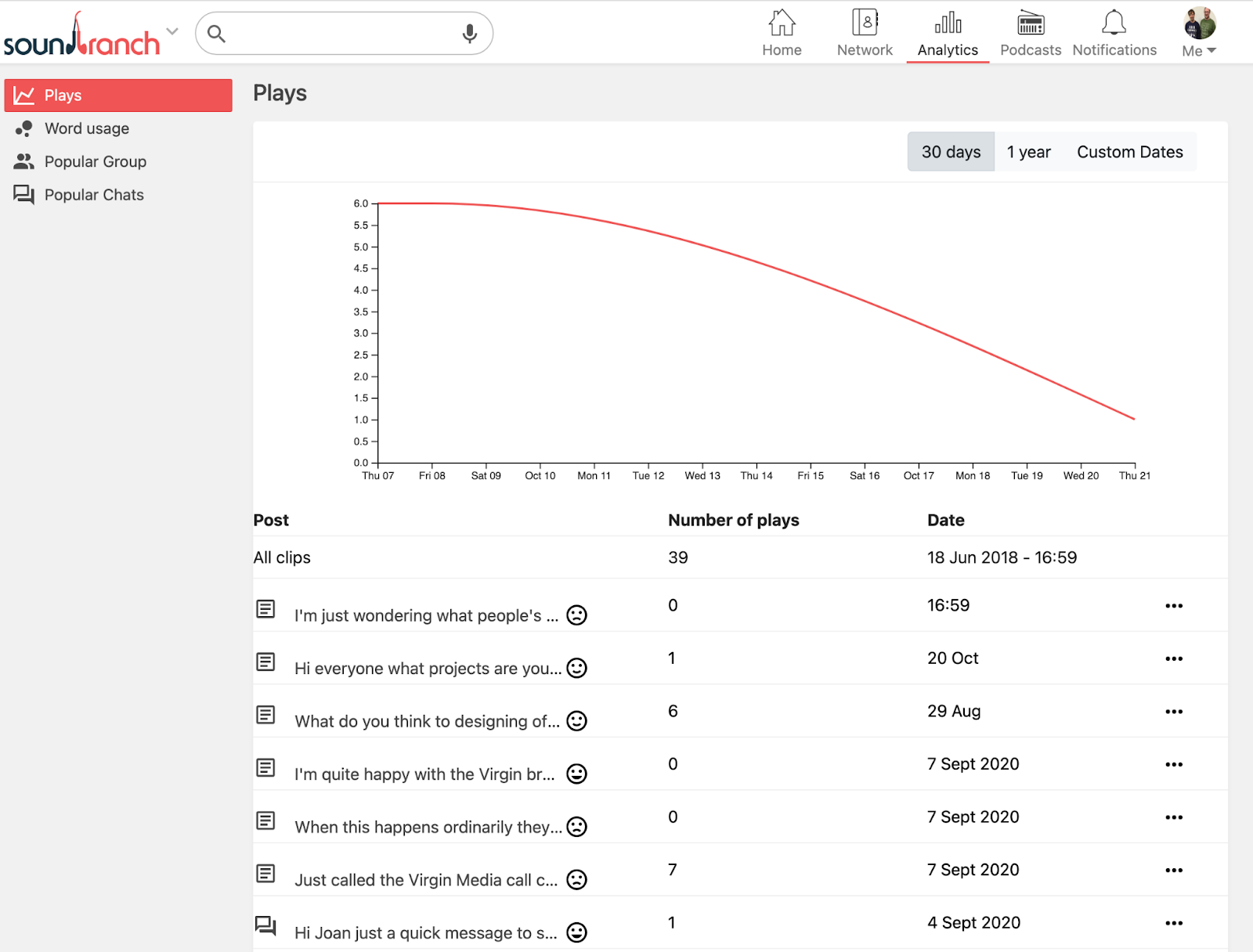Open more options for "When this happens" post

[1174, 817]
